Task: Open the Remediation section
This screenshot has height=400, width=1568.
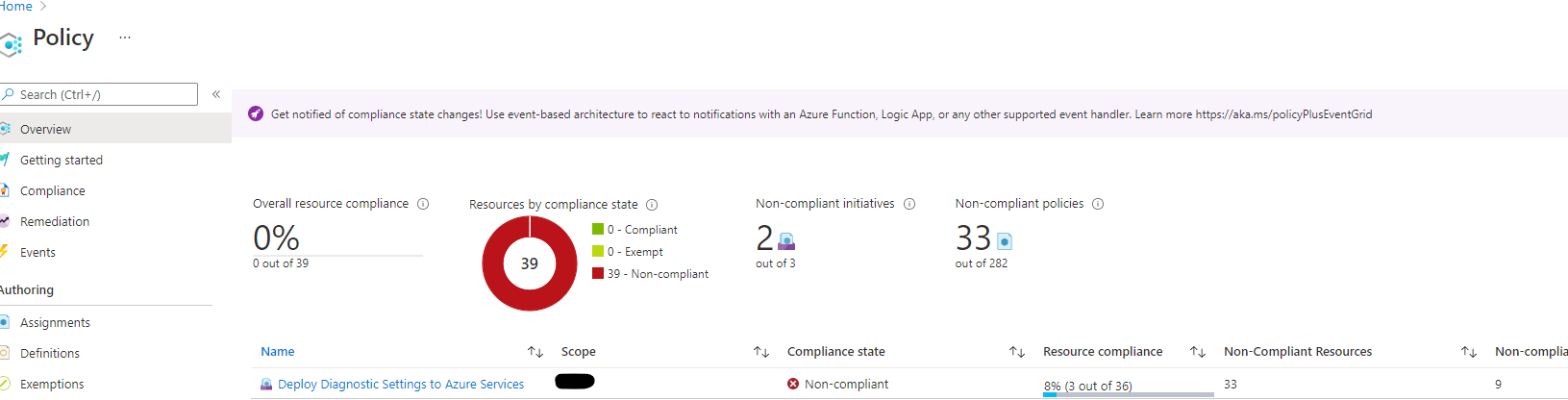Action: (55, 221)
